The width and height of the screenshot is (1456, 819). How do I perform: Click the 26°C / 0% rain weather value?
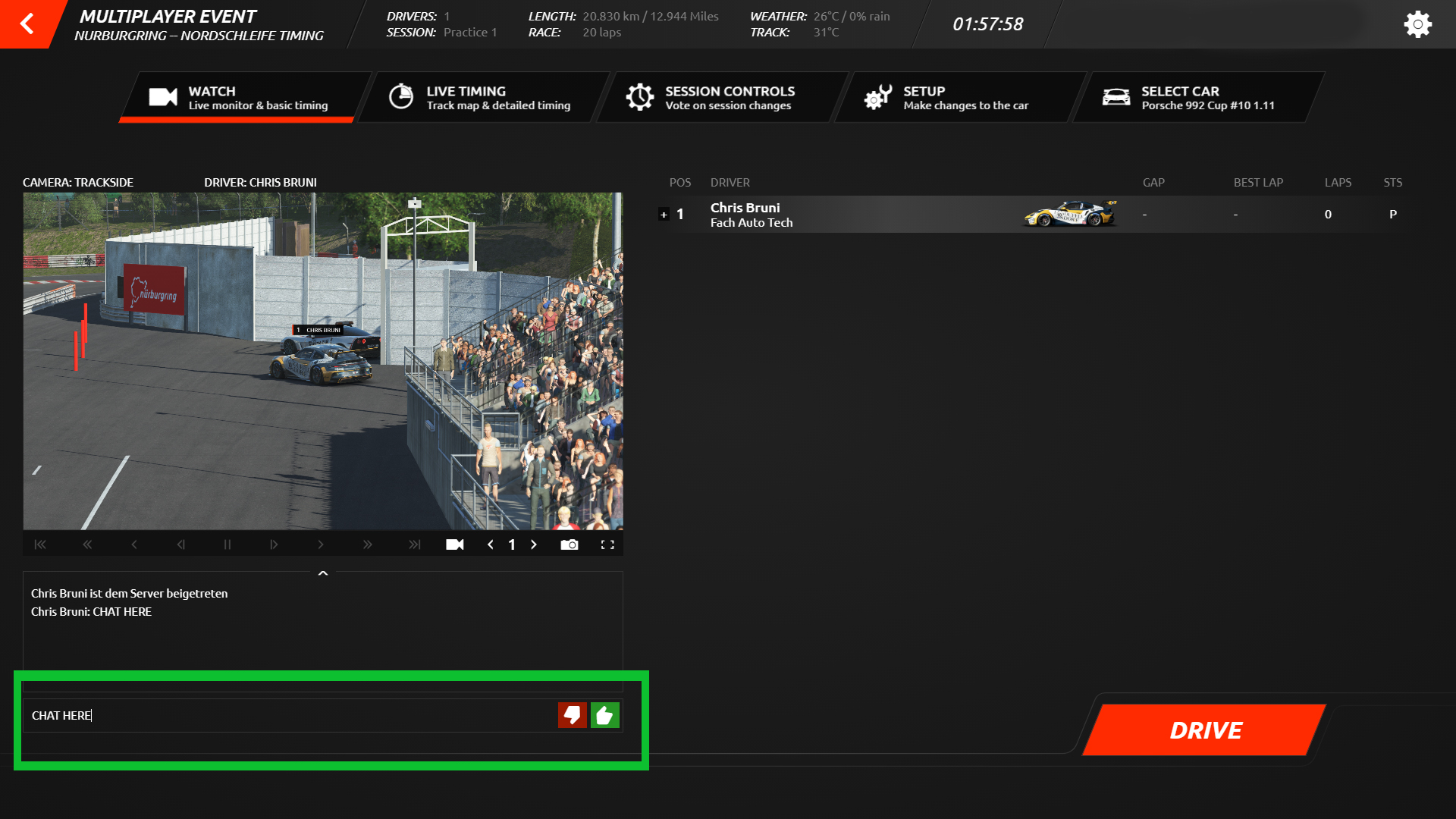click(x=852, y=16)
